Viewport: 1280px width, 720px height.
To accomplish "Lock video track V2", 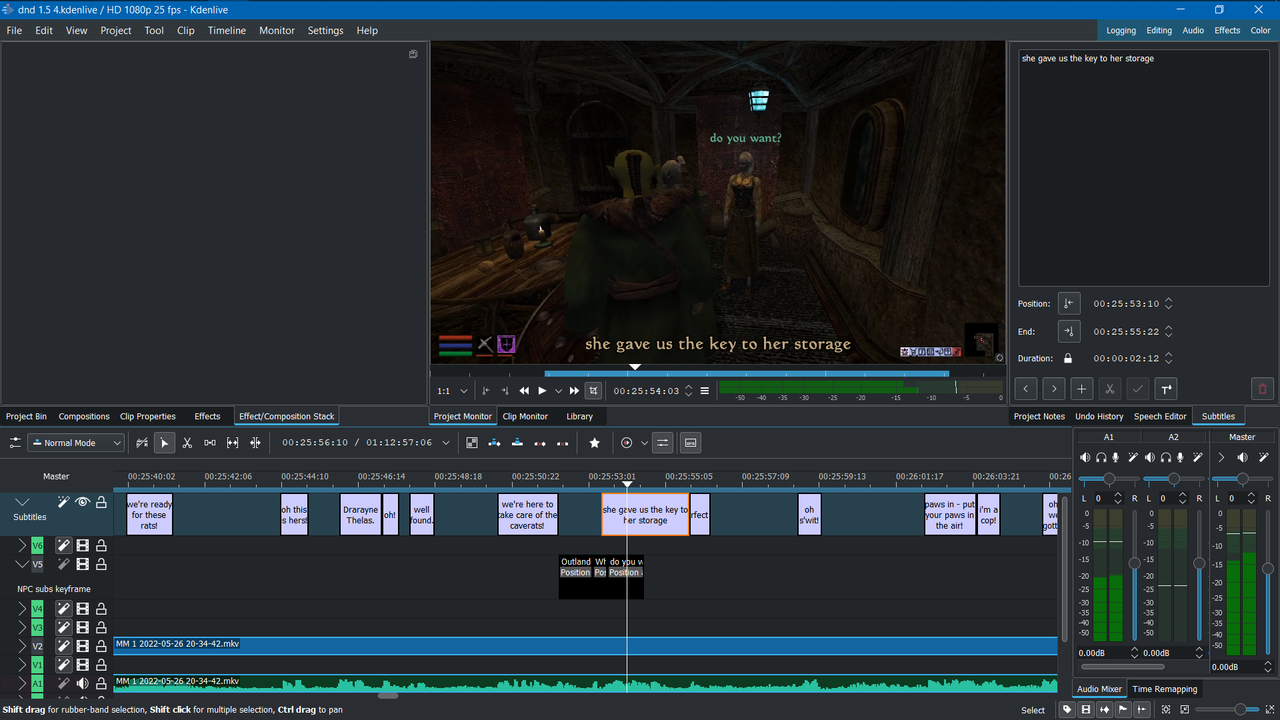I will tap(101, 646).
